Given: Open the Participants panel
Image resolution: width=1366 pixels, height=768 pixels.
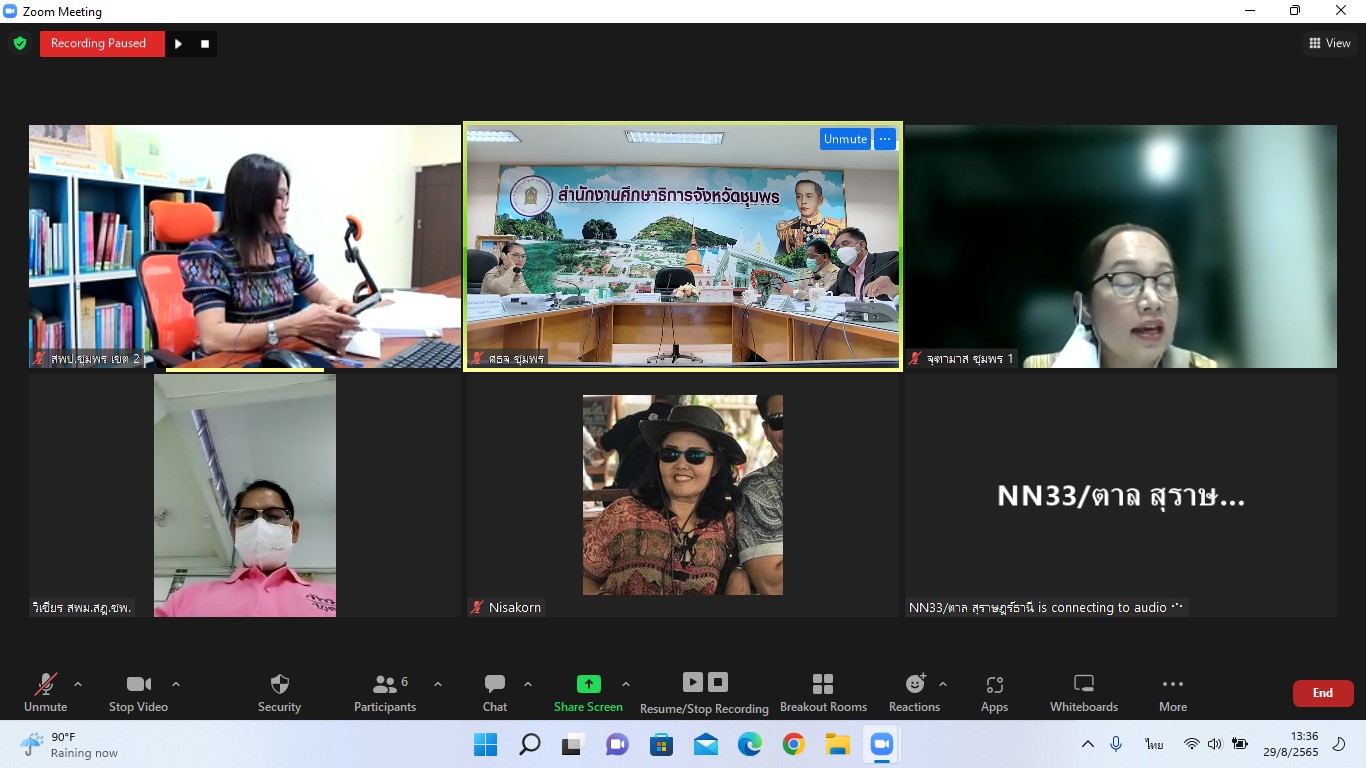Looking at the screenshot, I should click(385, 692).
